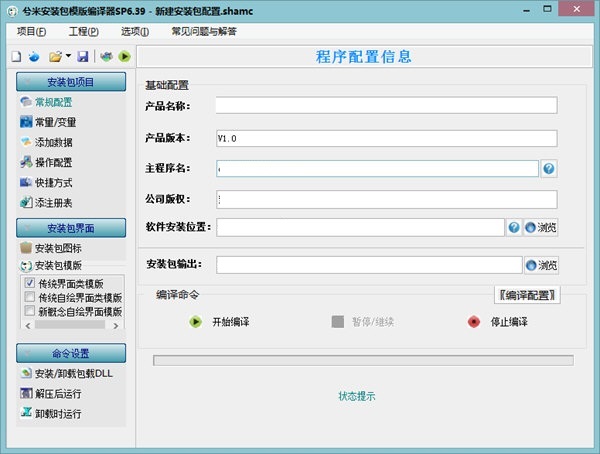Click the 状态提示 status text
This screenshot has width=600, height=454.
357,396
